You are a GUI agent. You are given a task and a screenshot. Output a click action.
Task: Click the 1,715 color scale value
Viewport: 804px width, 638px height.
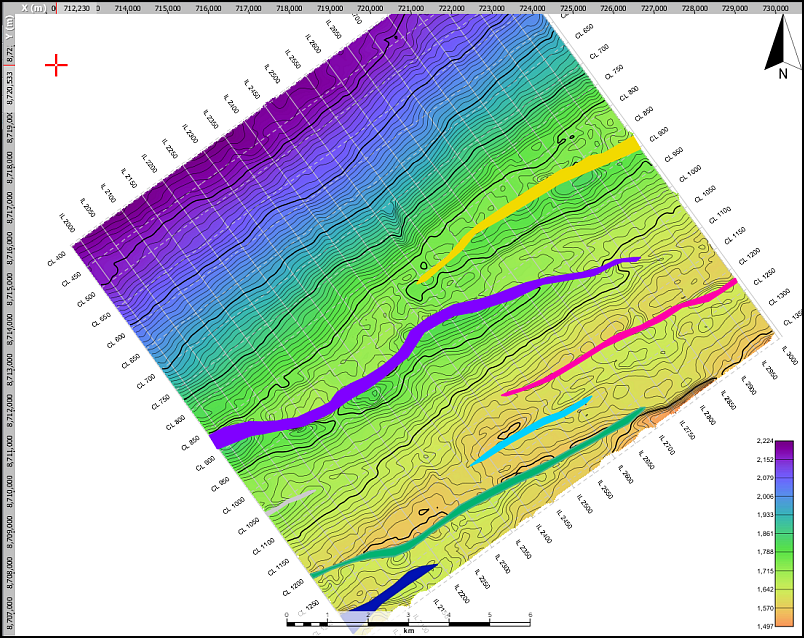[x=765, y=571]
